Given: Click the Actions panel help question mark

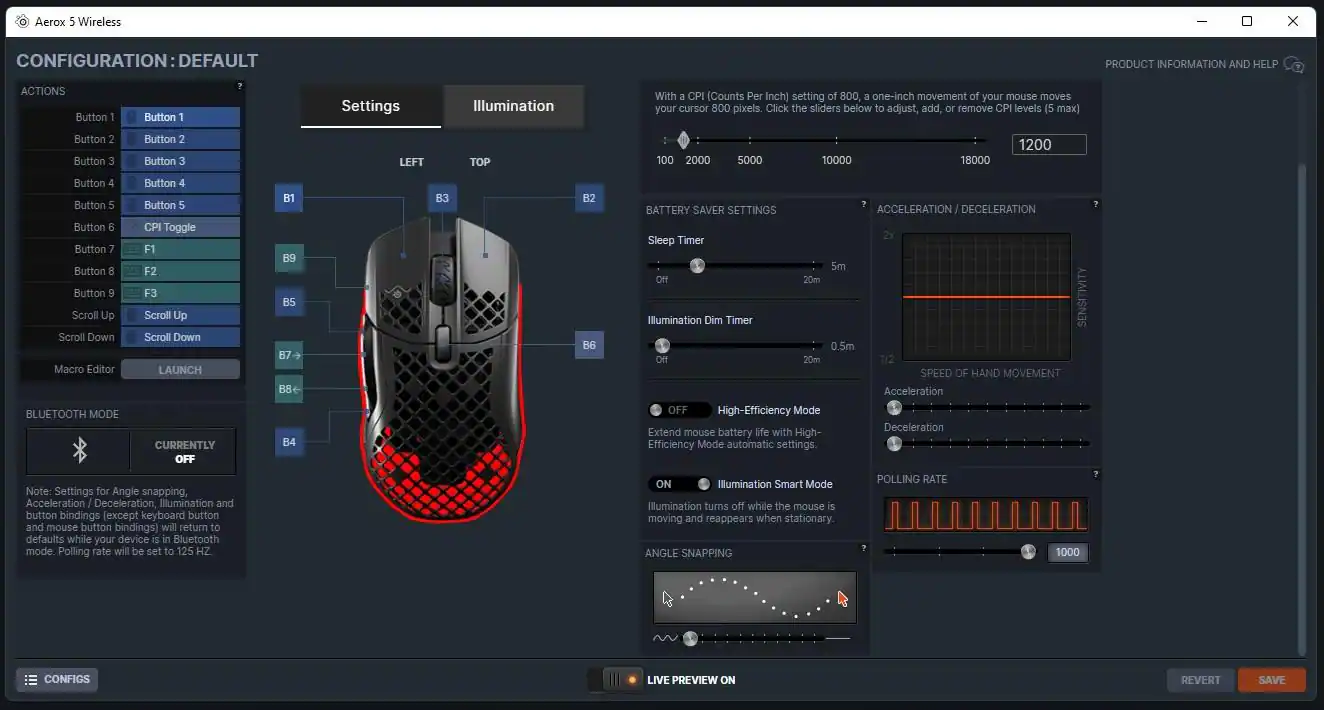Looking at the screenshot, I should (239, 87).
